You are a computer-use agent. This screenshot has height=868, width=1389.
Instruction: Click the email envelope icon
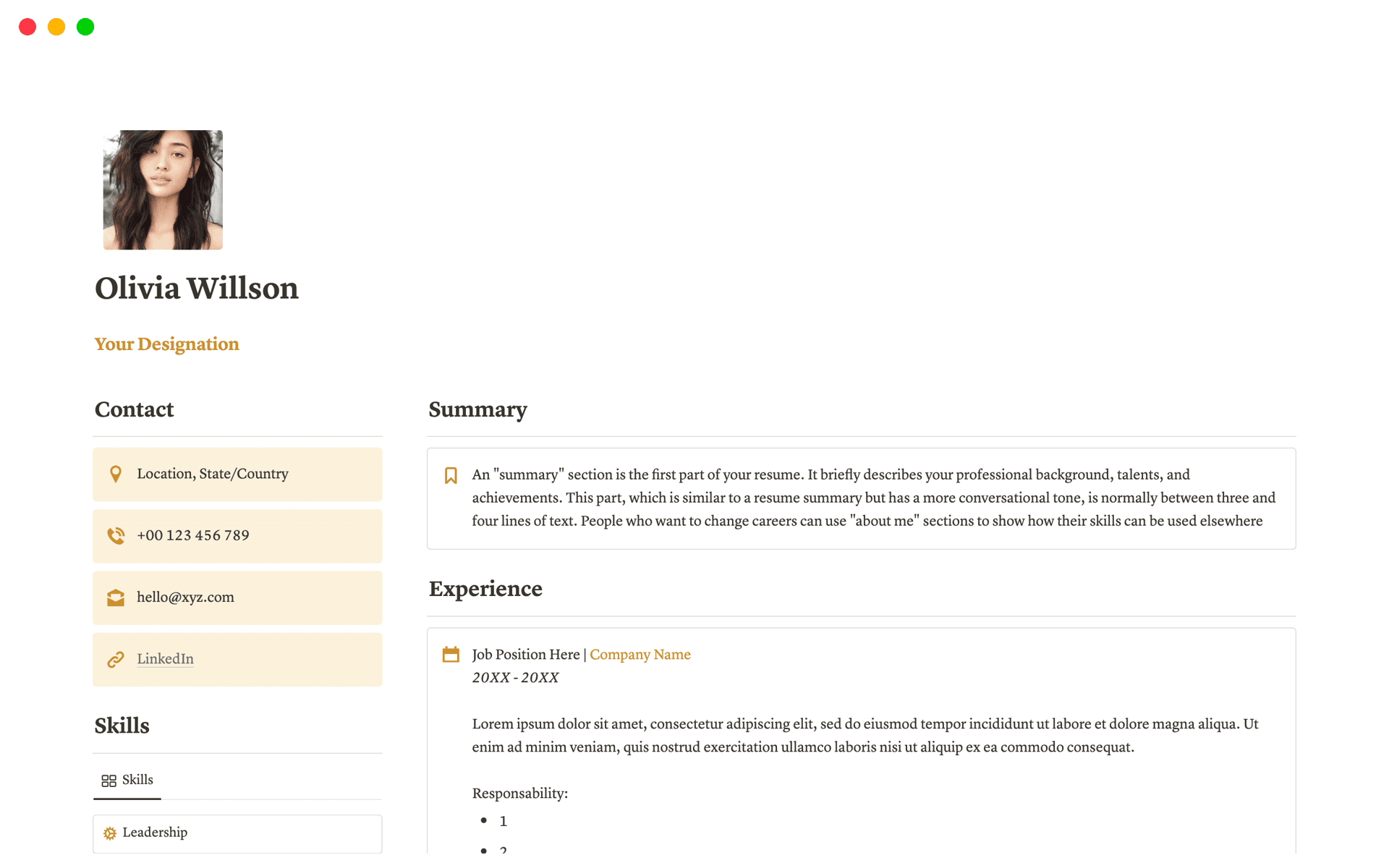point(116,597)
